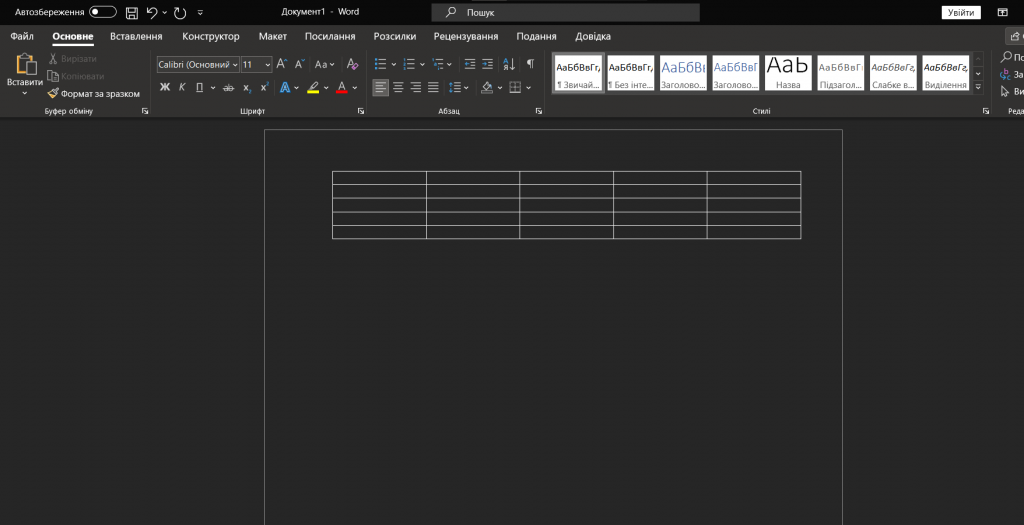Viewport: 1024px width, 525px height.
Task: Click the Save icon in title bar
Action: [131, 12]
